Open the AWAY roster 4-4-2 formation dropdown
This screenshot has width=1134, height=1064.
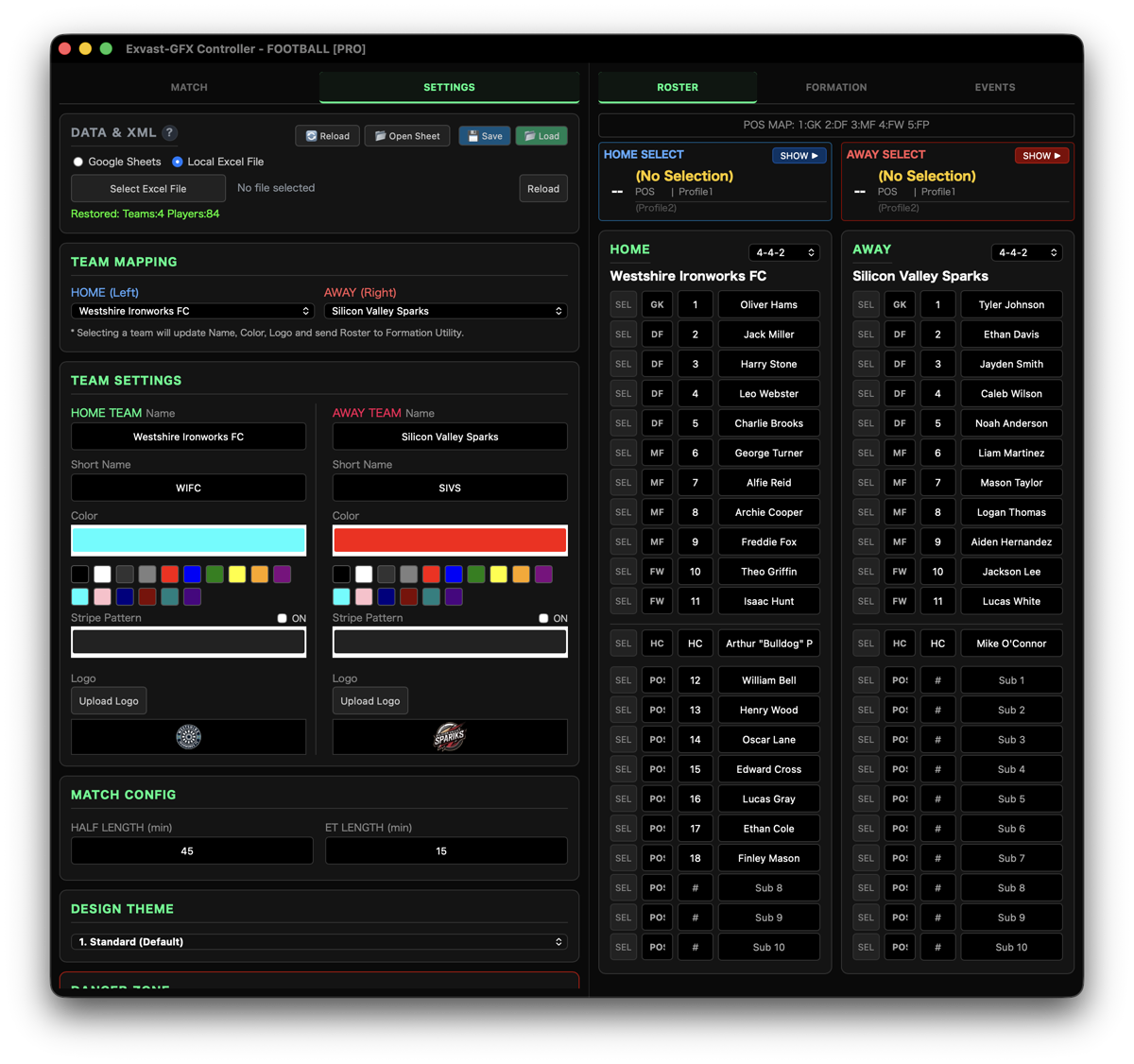pyautogui.click(x=1027, y=252)
